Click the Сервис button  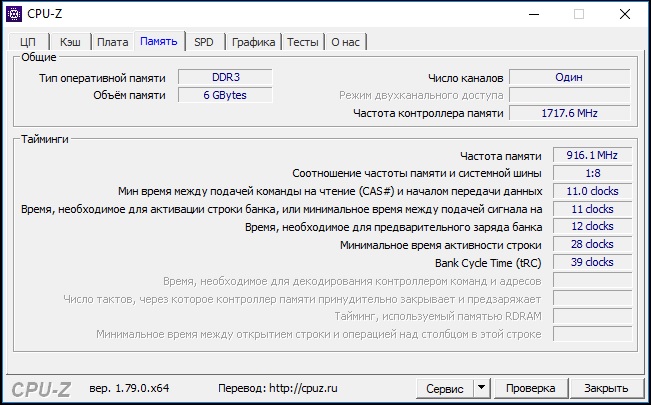click(x=445, y=389)
